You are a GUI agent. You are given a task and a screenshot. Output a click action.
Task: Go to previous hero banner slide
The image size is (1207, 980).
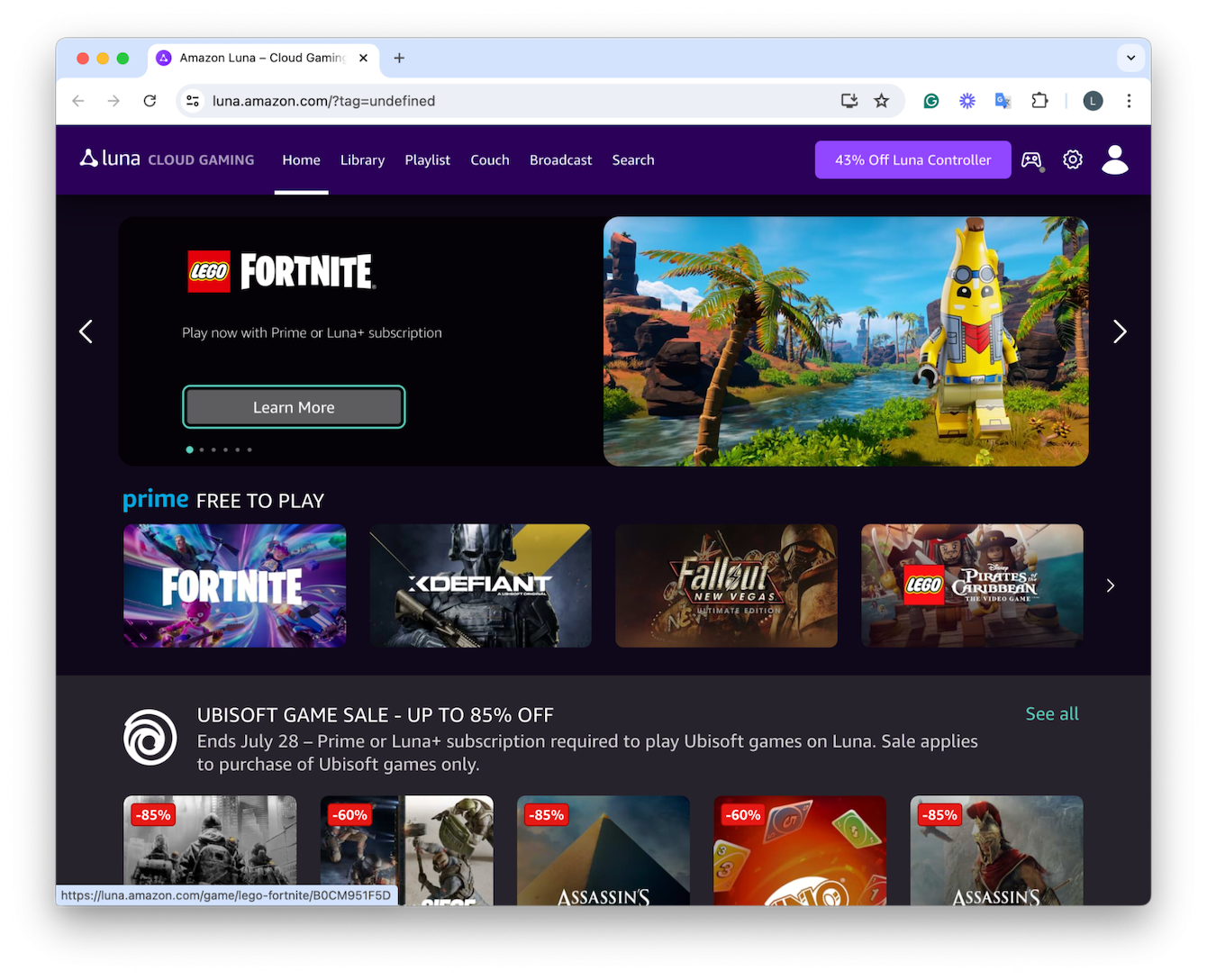86,331
